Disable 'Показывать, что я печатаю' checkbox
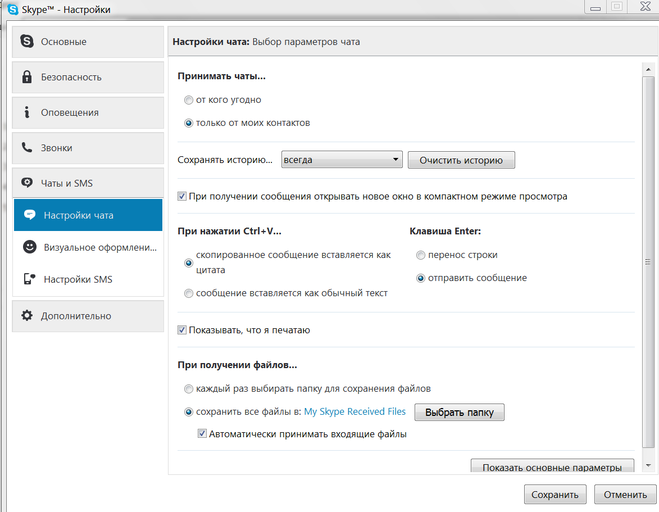The width and height of the screenshot is (659, 512). [x=182, y=330]
